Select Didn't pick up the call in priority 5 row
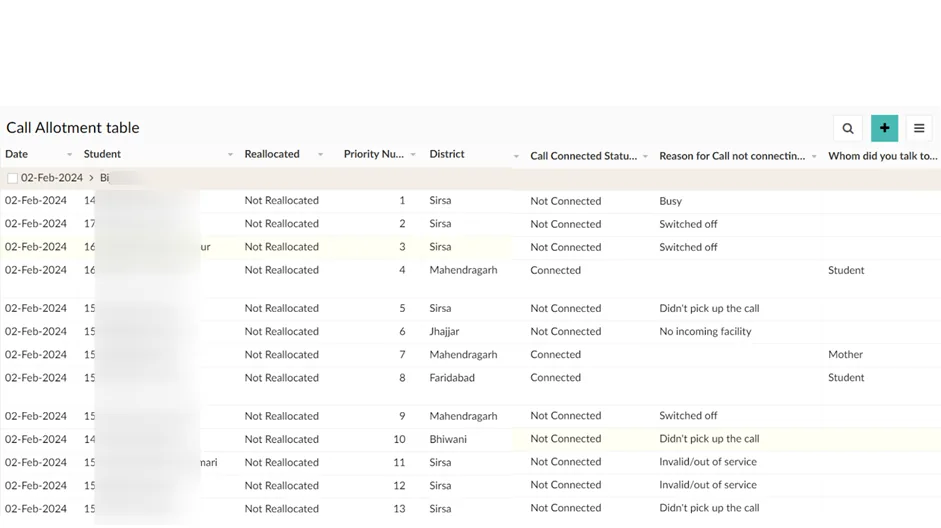Image resolution: width=941 pixels, height=528 pixels. pyautogui.click(x=709, y=308)
